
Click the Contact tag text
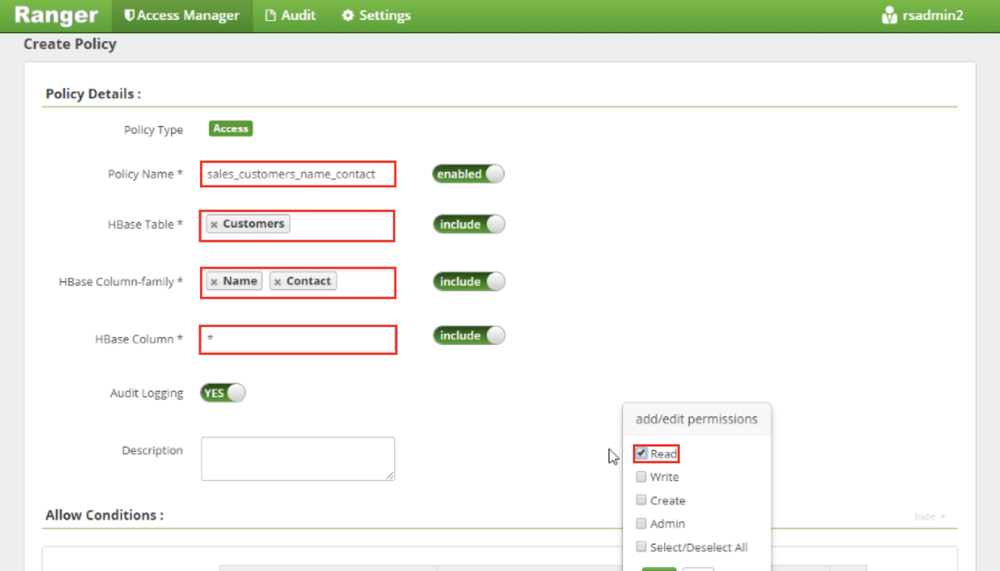(x=309, y=281)
